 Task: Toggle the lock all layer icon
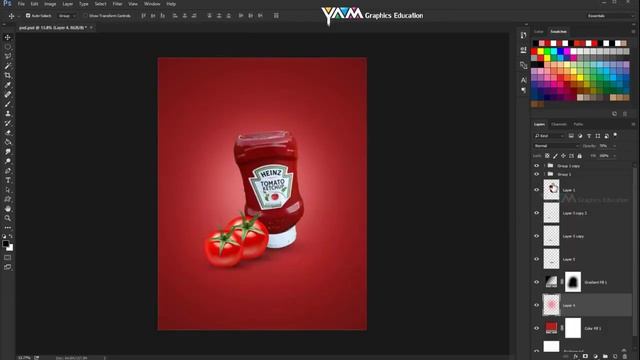pyautogui.click(x=580, y=156)
